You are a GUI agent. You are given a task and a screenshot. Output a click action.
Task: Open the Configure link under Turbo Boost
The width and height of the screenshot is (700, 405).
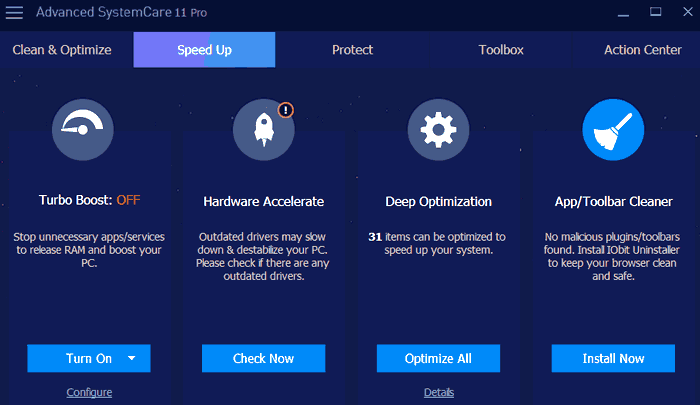pyautogui.click(x=89, y=392)
